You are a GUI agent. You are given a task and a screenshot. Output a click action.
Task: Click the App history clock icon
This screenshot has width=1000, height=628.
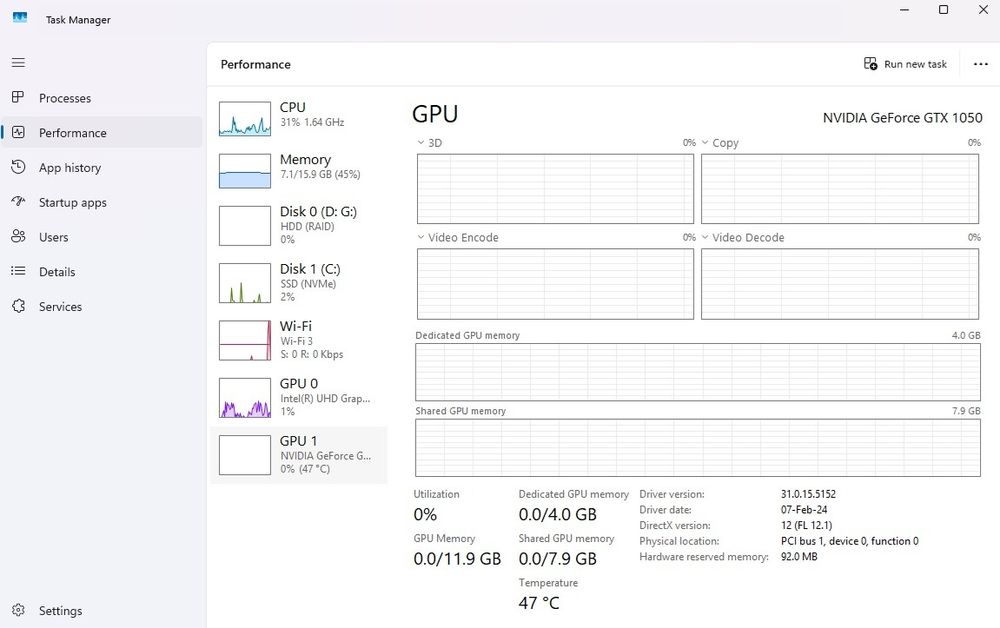(x=18, y=167)
